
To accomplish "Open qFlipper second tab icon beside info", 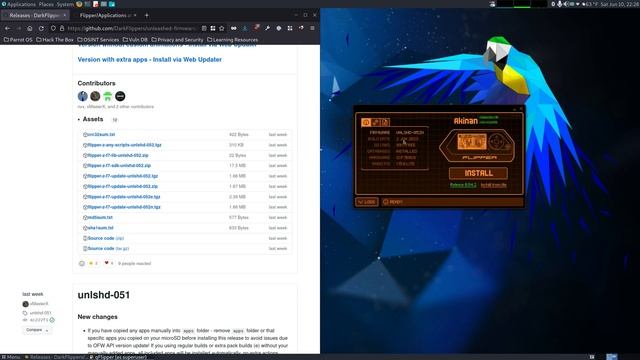I will click(x=376, y=122).
